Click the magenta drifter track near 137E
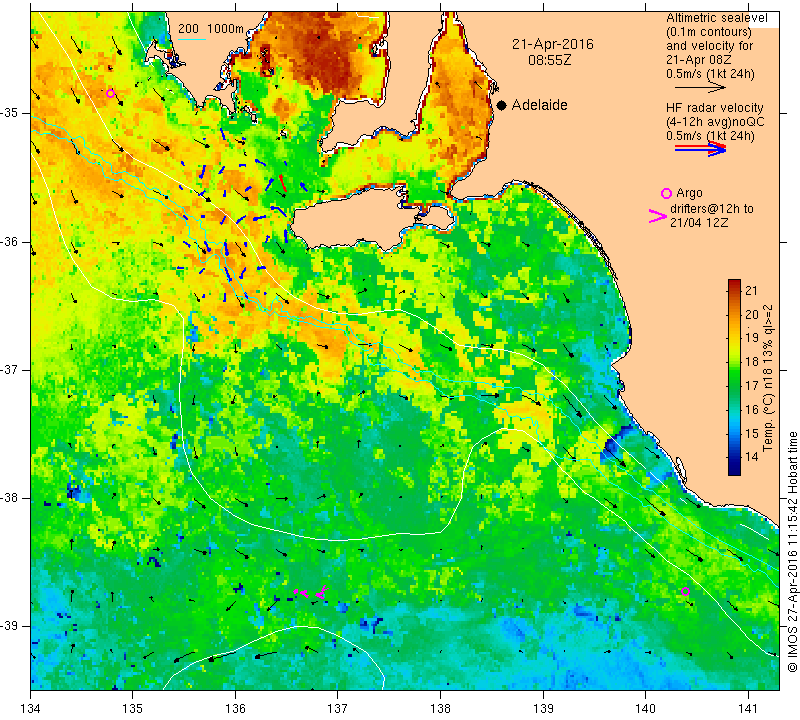800x720 pixels. pyautogui.click(x=312, y=592)
